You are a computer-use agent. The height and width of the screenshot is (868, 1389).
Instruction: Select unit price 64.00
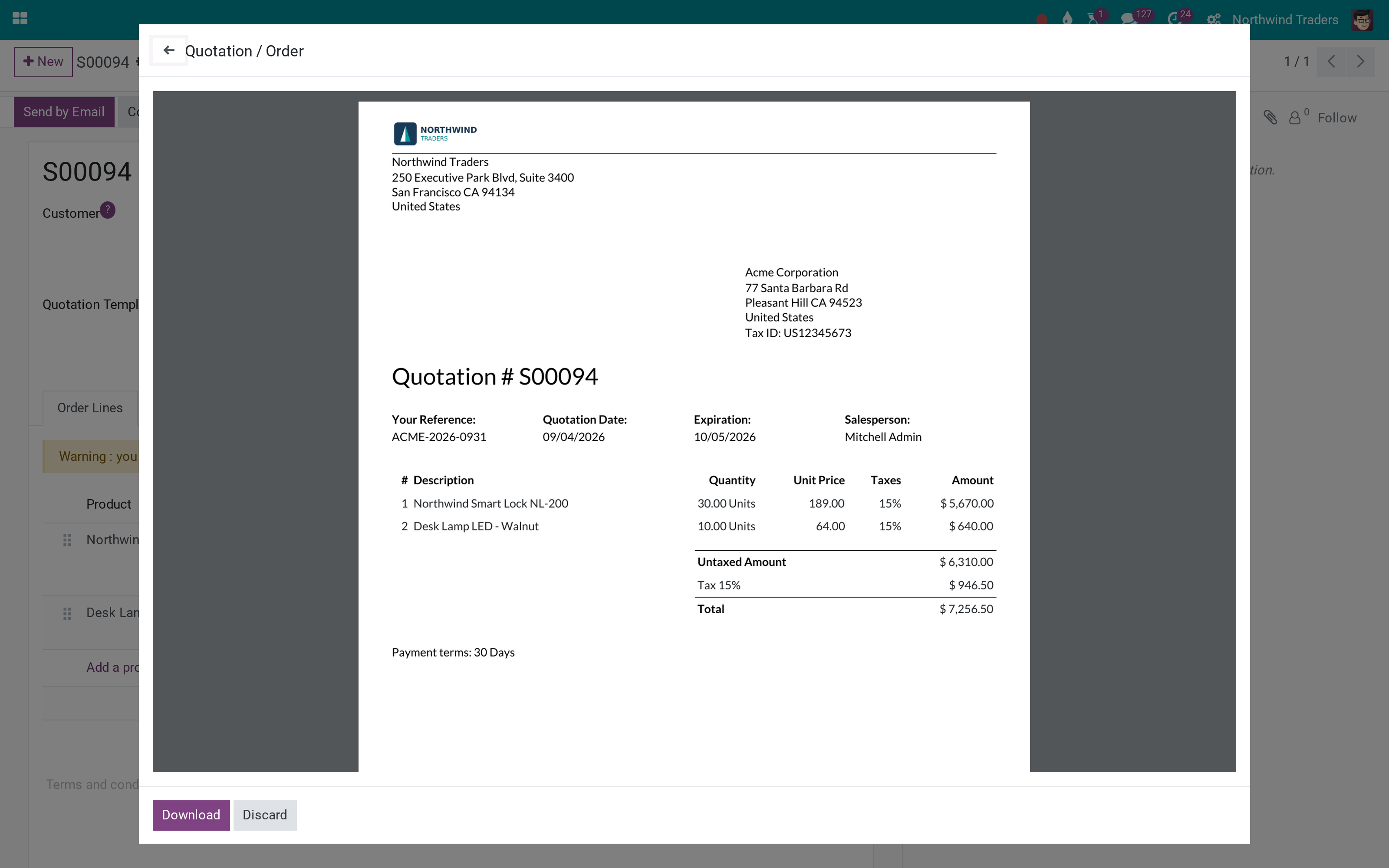(x=830, y=526)
